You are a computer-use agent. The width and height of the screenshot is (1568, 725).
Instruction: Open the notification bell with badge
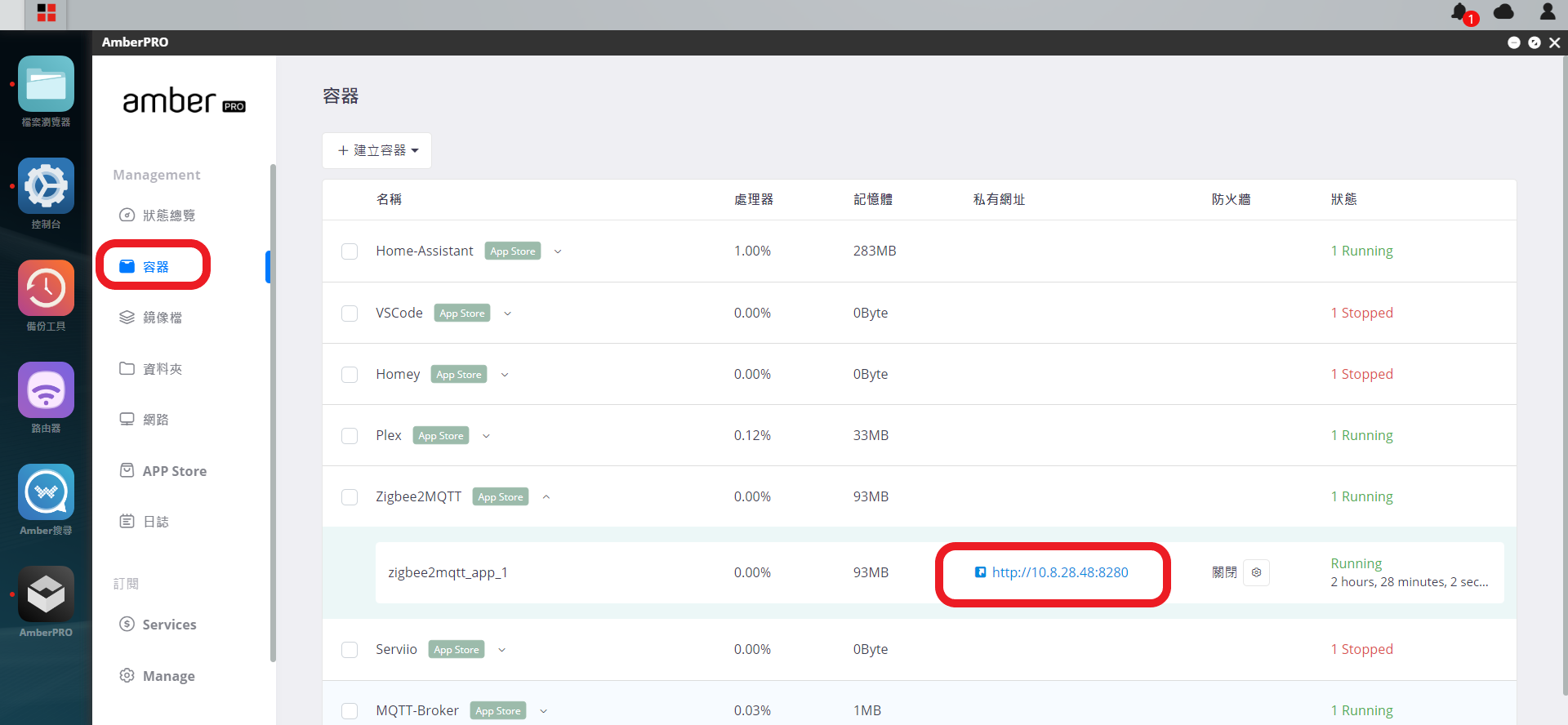point(1463,13)
